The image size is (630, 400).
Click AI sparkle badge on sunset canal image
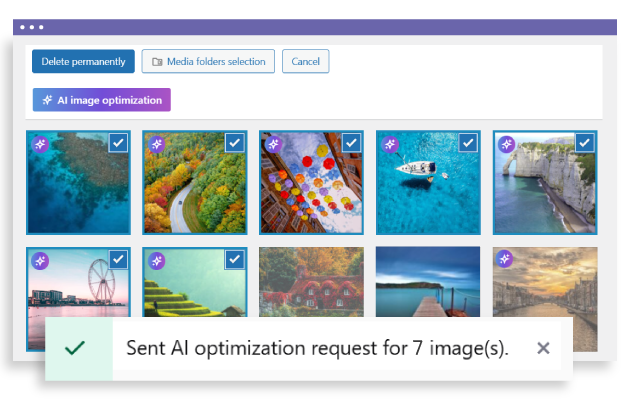(x=504, y=259)
